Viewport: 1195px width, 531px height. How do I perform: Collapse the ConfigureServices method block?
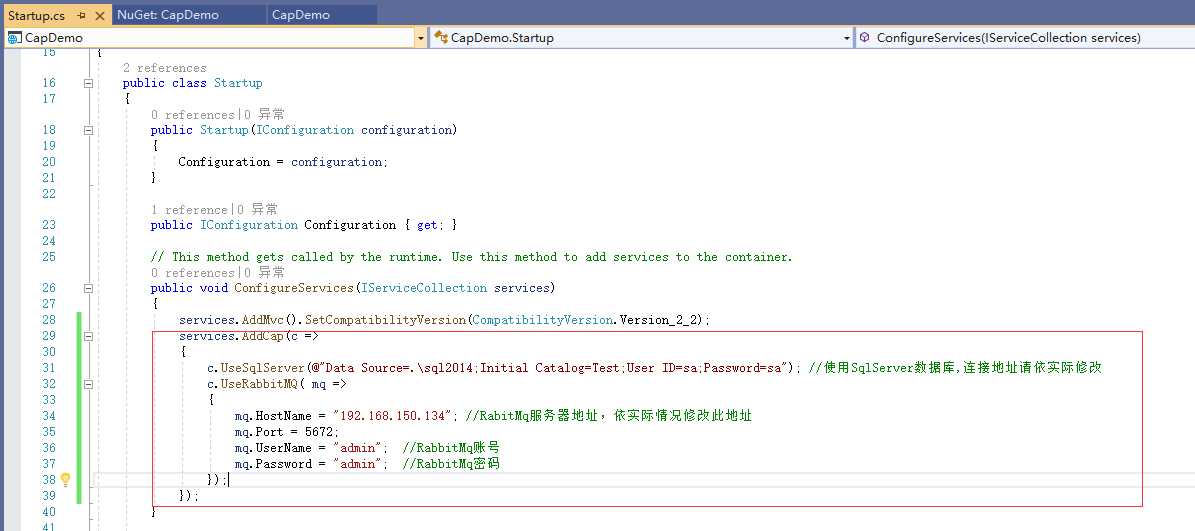(88, 289)
